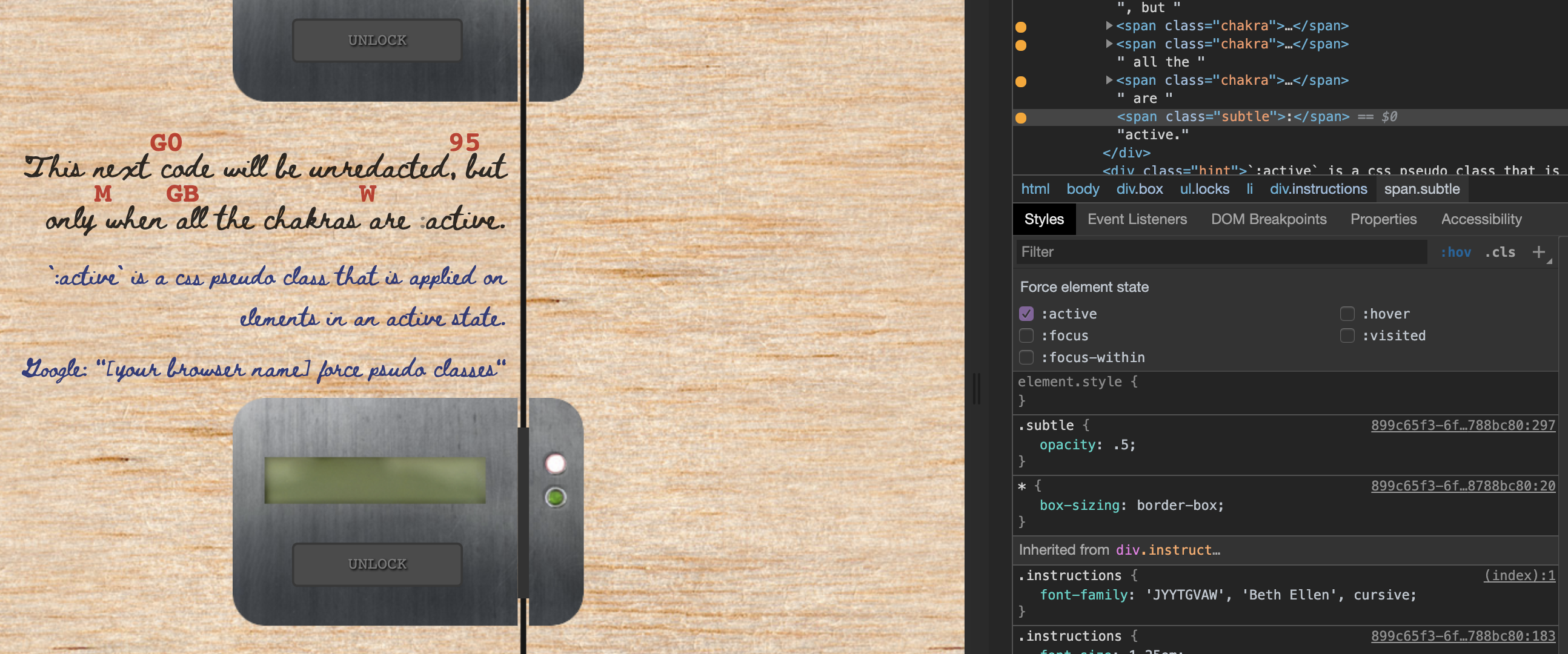
Task: Open the Accessibility tab
Action: tap(1480, 219)
